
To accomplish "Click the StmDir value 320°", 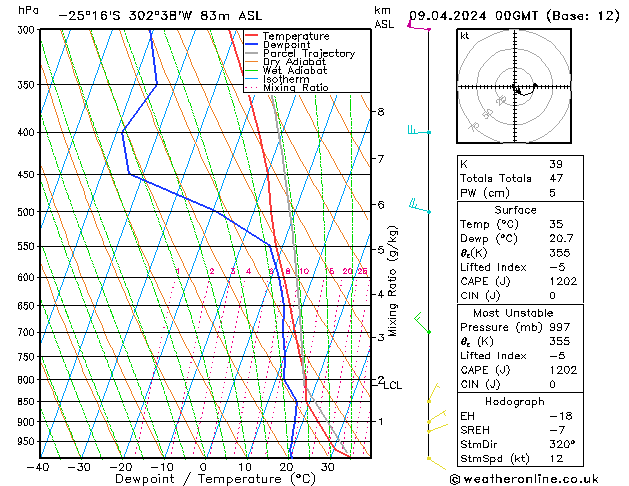I will [562, 444].
